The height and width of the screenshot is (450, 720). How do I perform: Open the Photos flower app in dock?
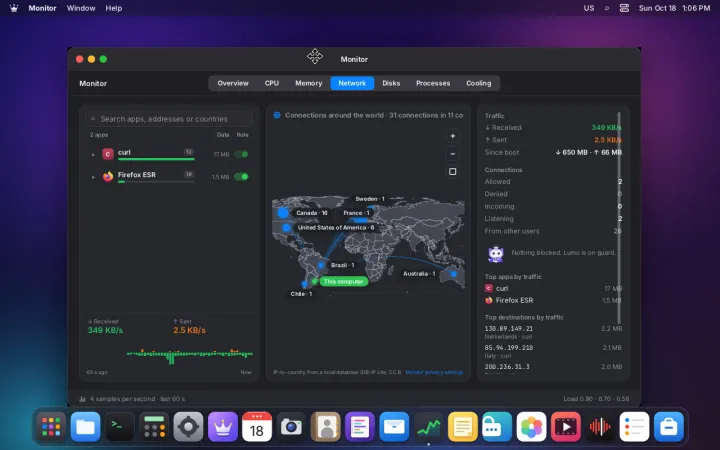531,427
